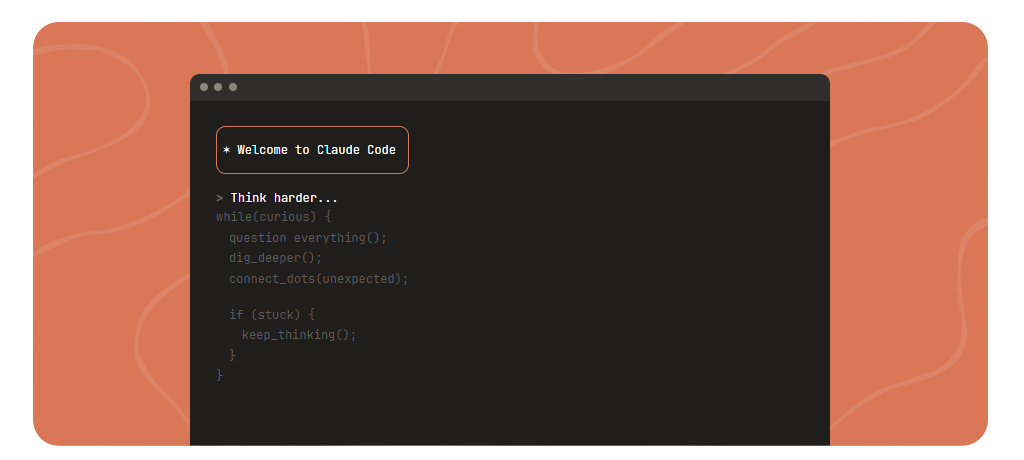1024x460 pixels.
Task: Click the closing brace below keep_thinking
Action: [x=232, y=355]
